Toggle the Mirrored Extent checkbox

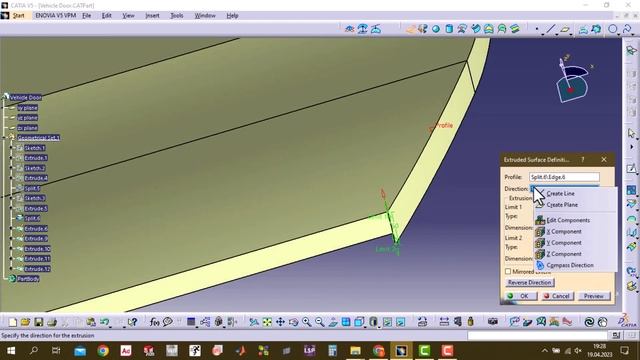coord(508,271)
